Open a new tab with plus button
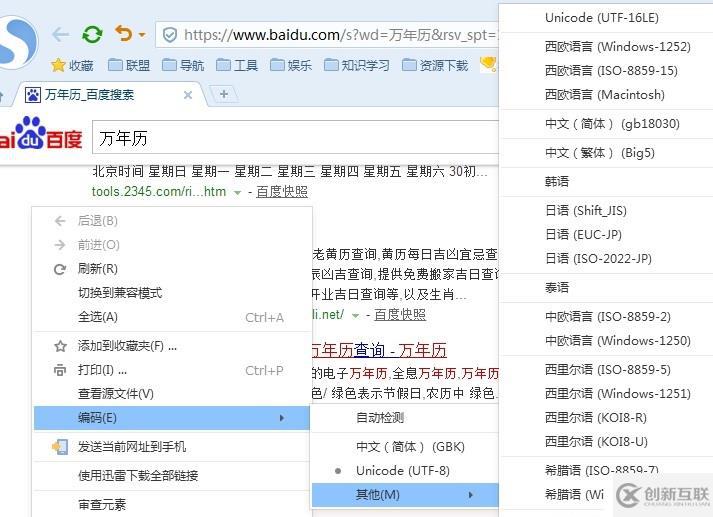713x517 pixels. 224,94
